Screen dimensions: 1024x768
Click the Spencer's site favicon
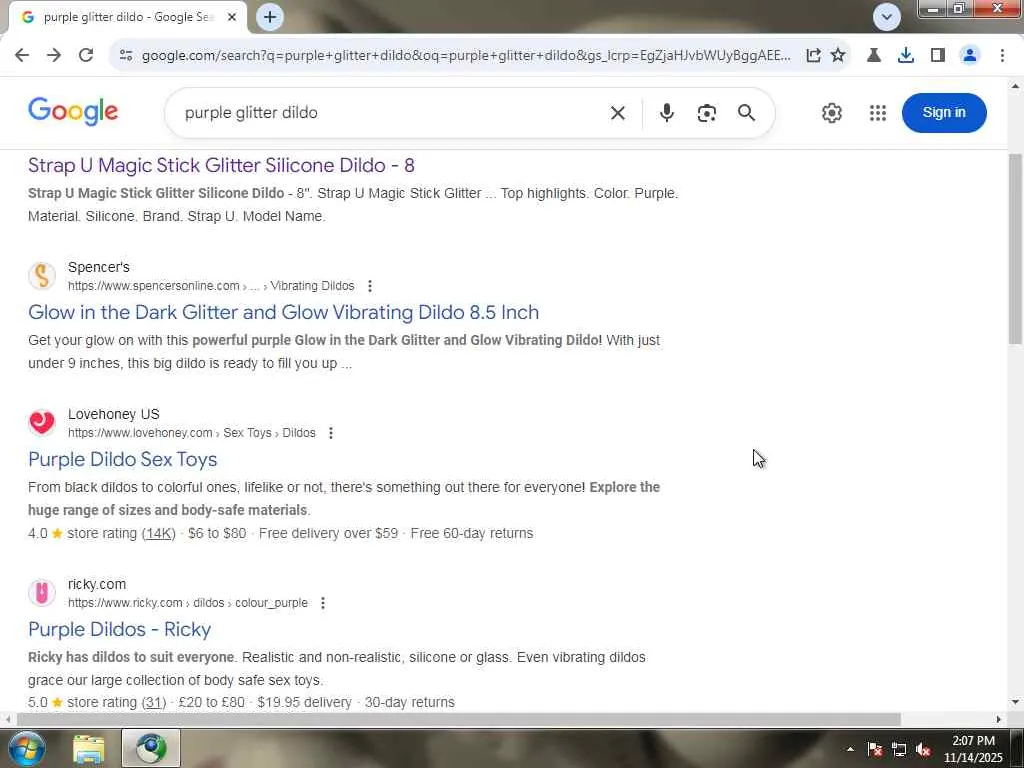(x=42, y=276)
